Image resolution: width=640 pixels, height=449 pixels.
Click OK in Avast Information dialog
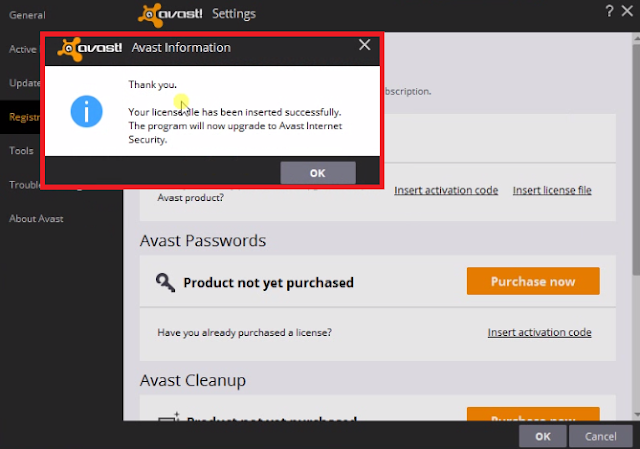318,173
